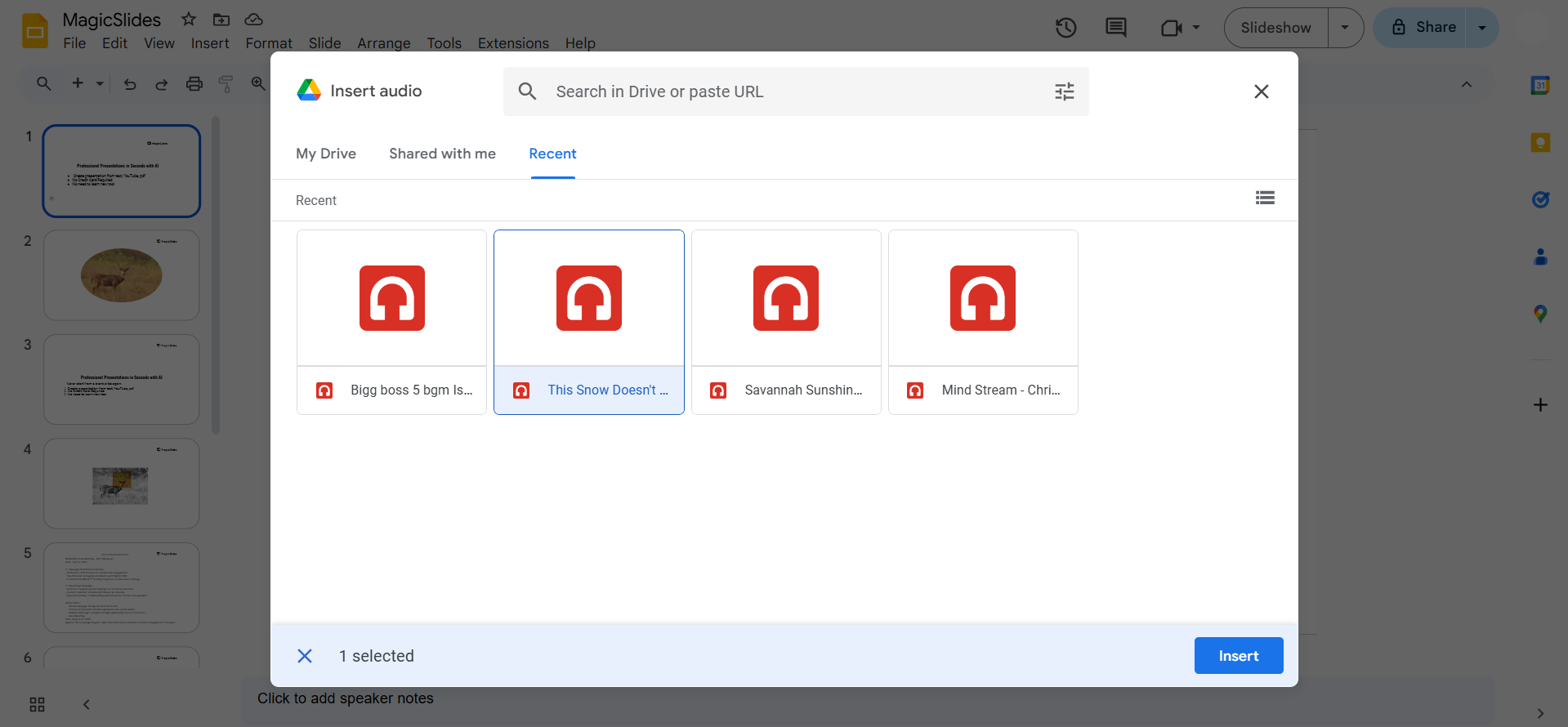Image resolution: width=1568 pixels, height=727 pixels.
Task: Click the Google Keep sidebar icon
Action: click(1540, 143)
